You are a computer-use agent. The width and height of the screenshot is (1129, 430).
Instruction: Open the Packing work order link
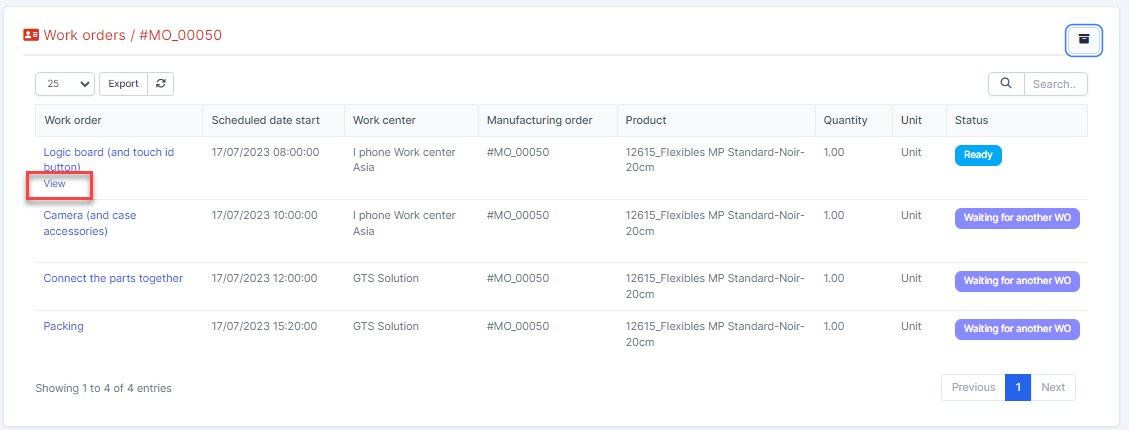point(63,327)
